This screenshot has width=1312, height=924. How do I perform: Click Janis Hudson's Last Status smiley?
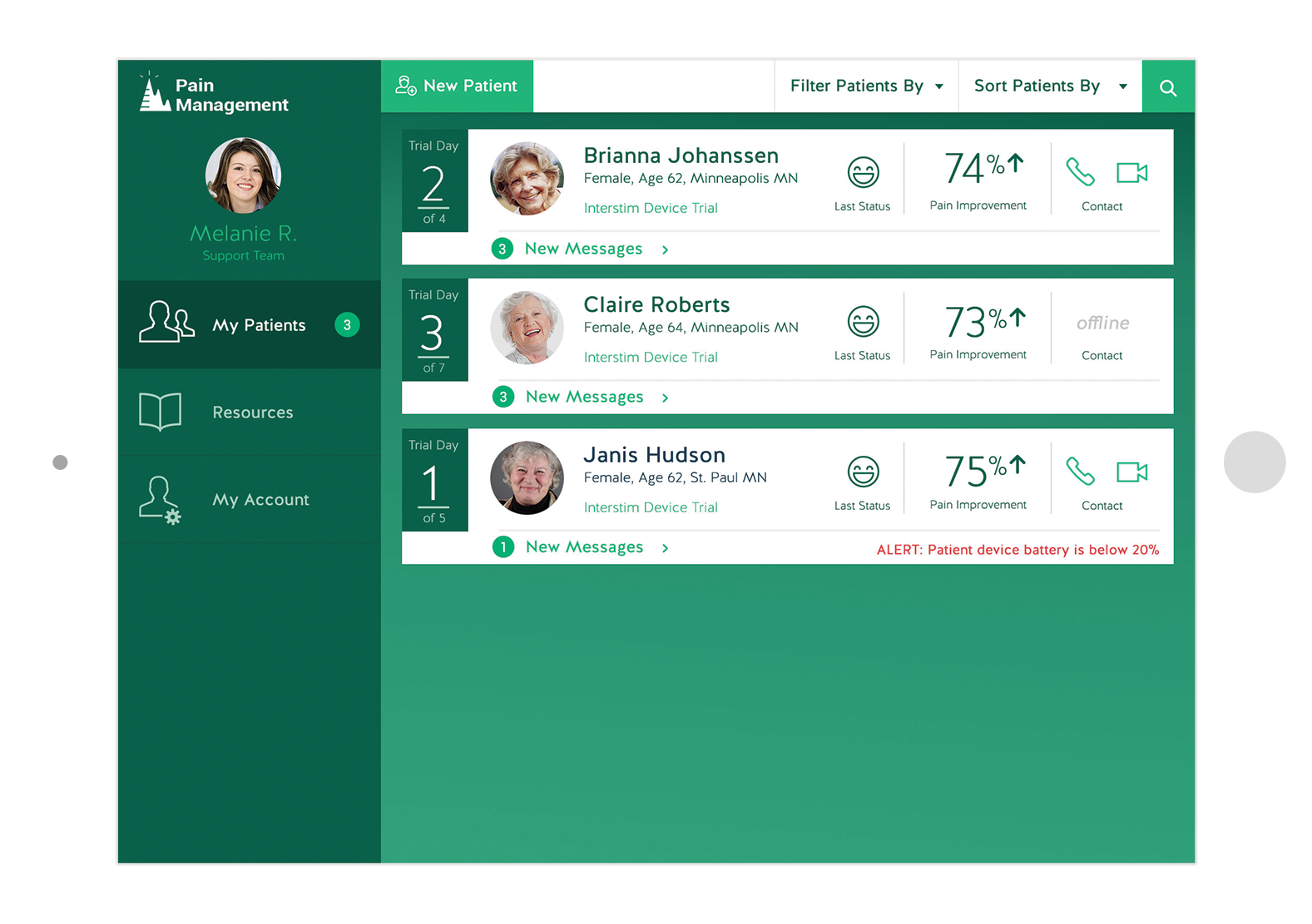pyautogui.click(x=863, y=472)
